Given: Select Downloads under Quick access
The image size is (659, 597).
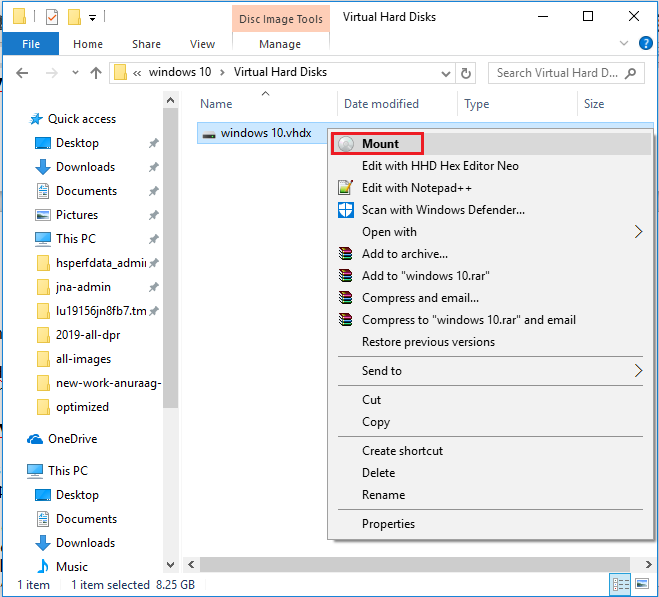Looking at the screenshot, I should coord(85,167).
